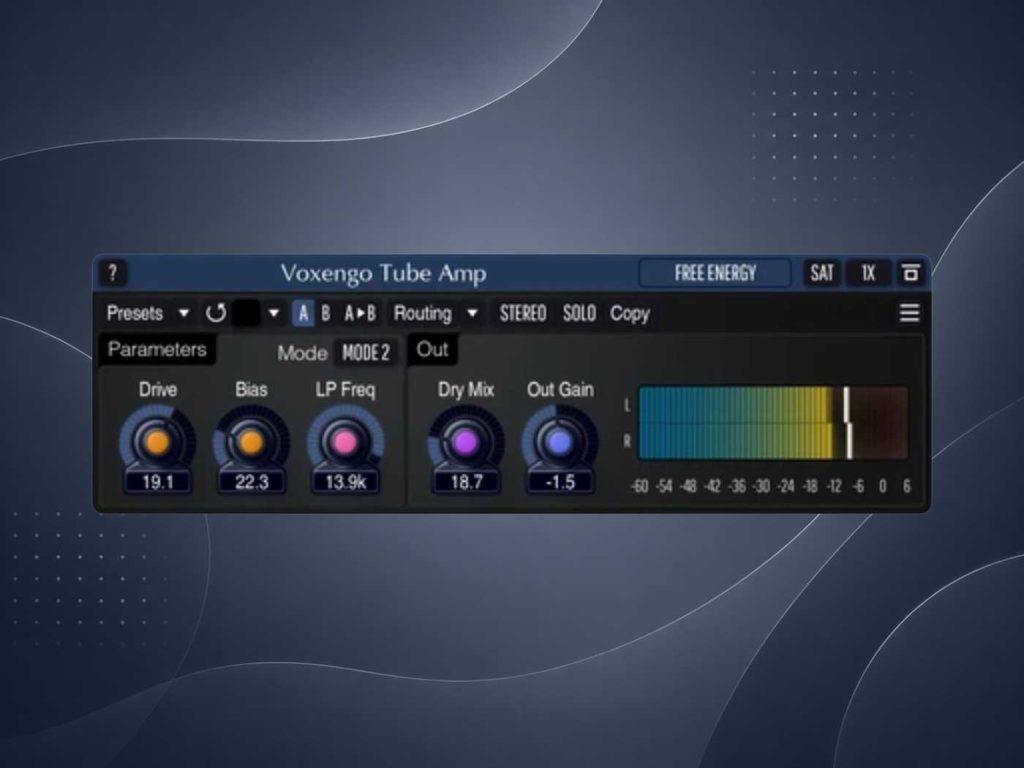Select the A state slot
The image size is (1024, 768).
[303, 313]
